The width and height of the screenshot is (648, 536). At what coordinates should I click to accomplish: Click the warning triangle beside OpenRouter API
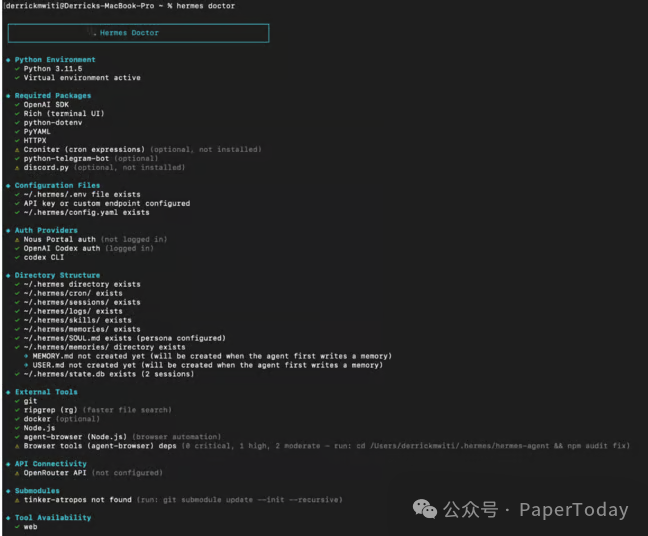(x=17, y=473)
